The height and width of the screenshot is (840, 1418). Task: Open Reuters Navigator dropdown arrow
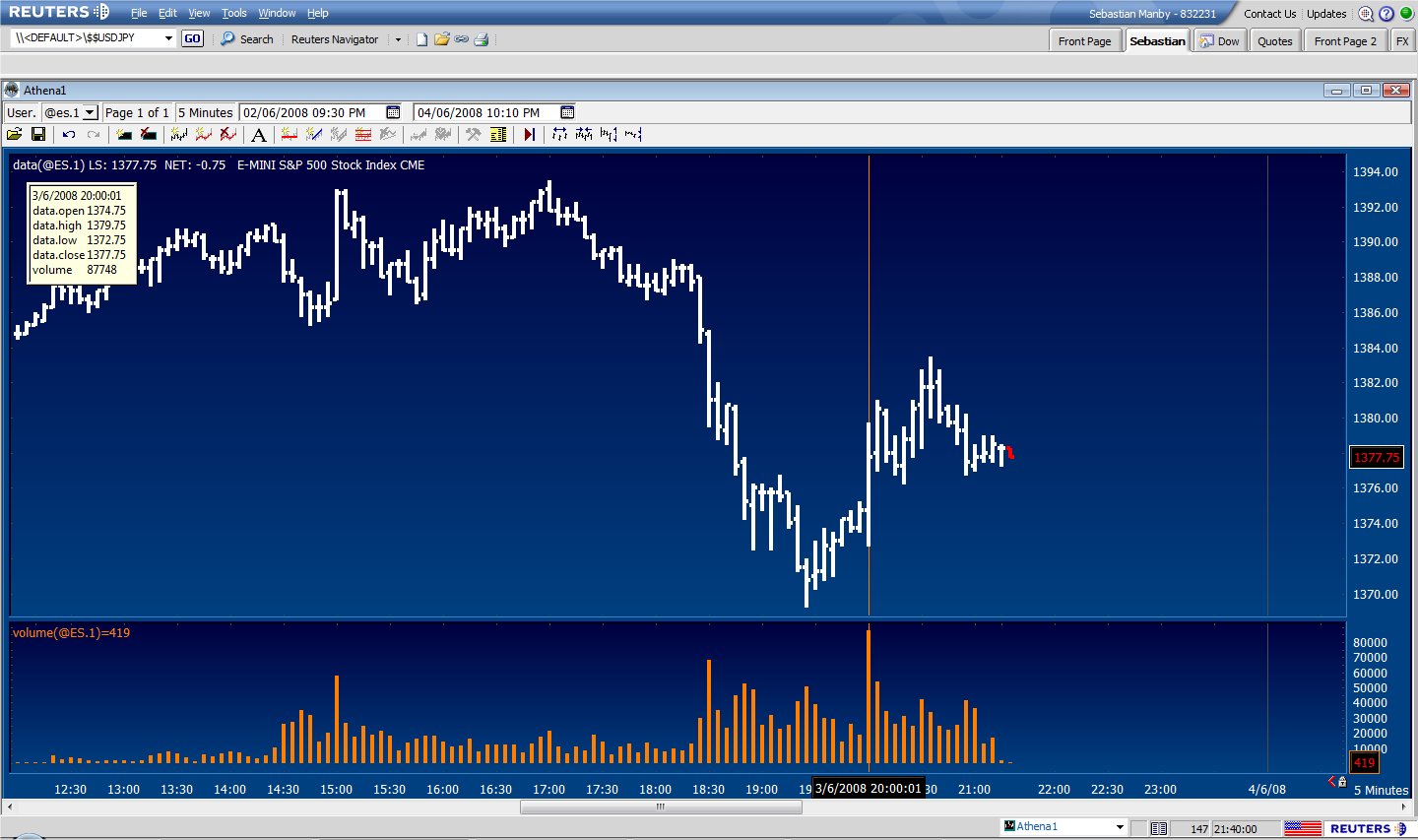(398, 39)
